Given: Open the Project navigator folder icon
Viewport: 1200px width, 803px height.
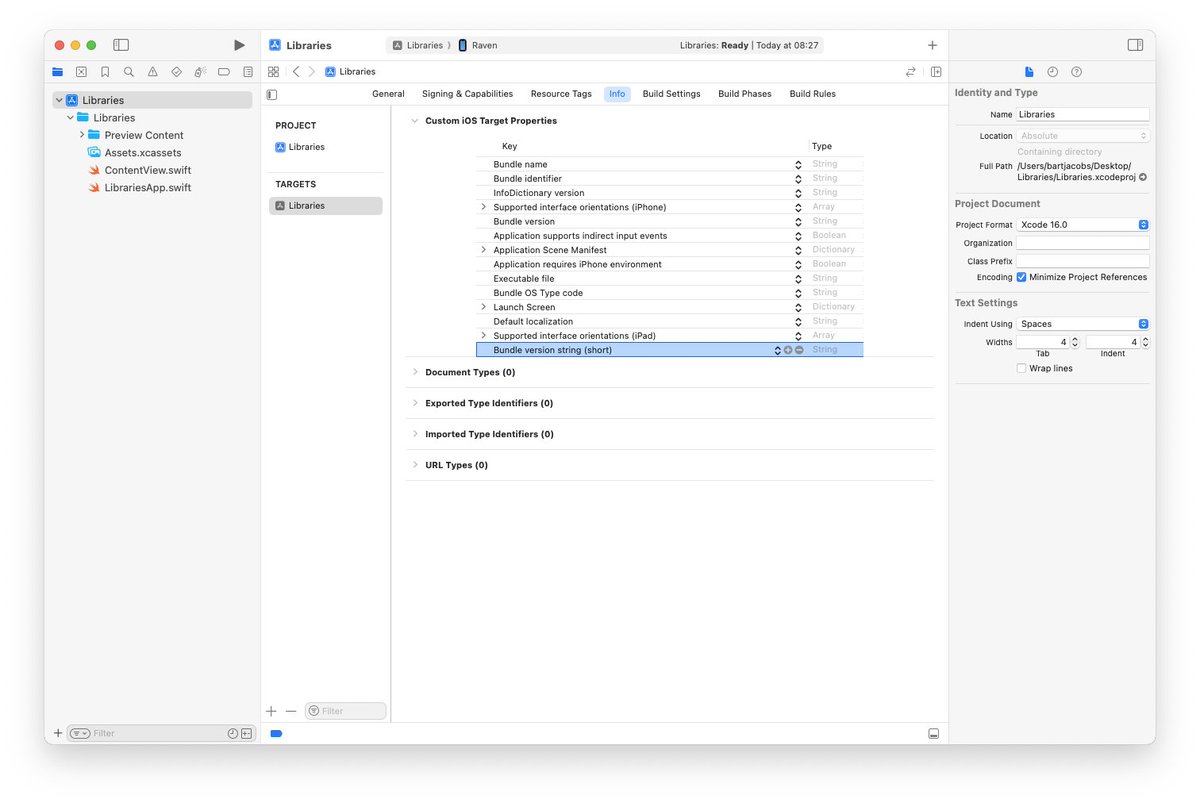Looking at the screenshot, I should tap(57, 72).
